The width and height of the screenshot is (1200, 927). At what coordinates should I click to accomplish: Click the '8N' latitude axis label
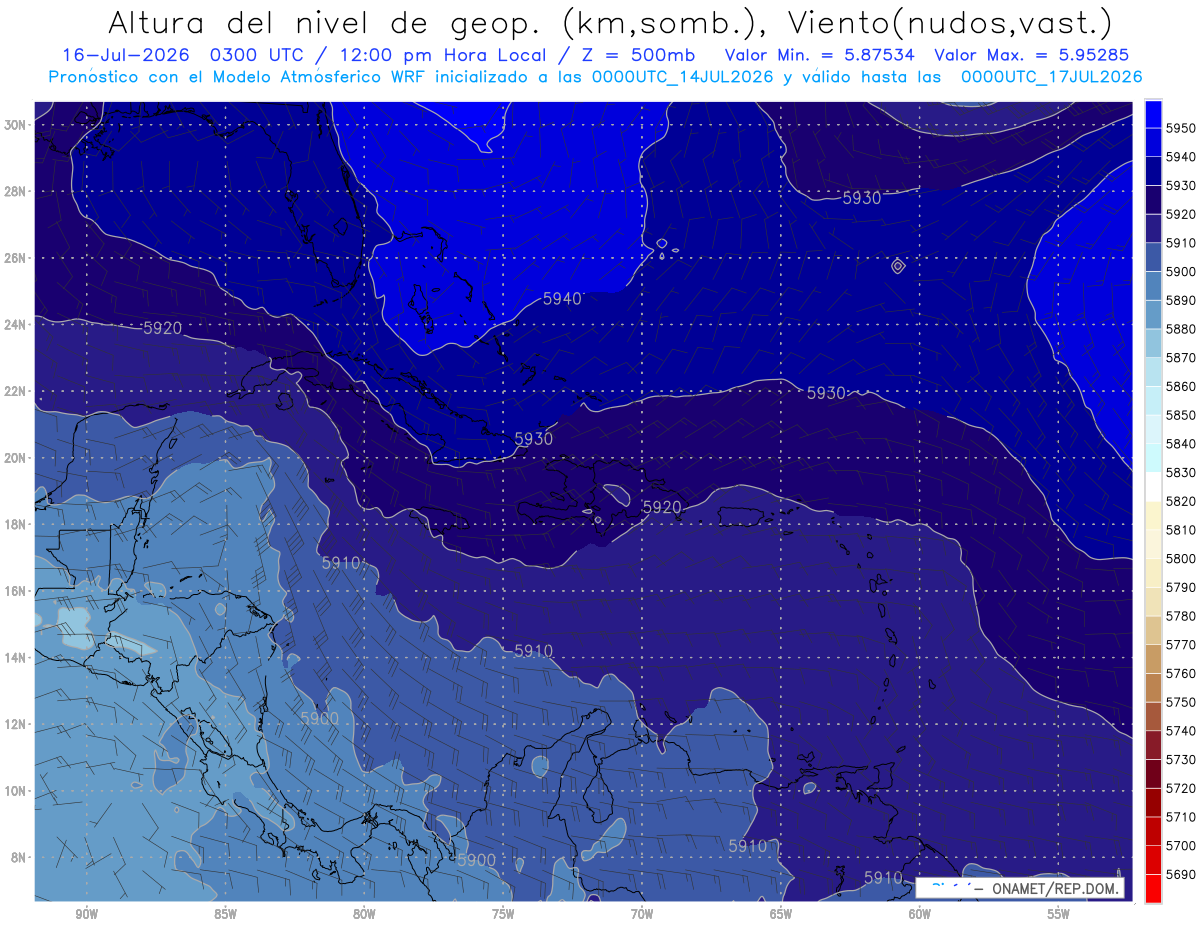(x=20, y=858)
